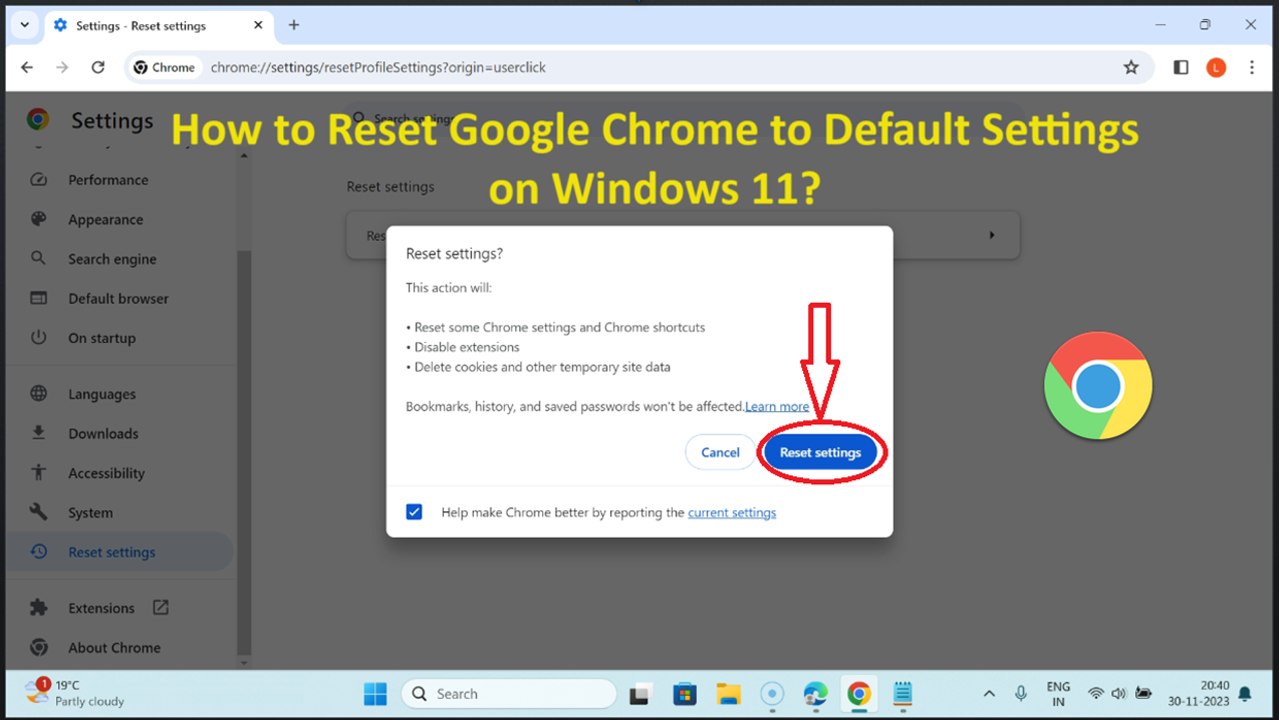Open File Explorer from taskbar
Viewport: 1279px width, 720px height.
728,694
